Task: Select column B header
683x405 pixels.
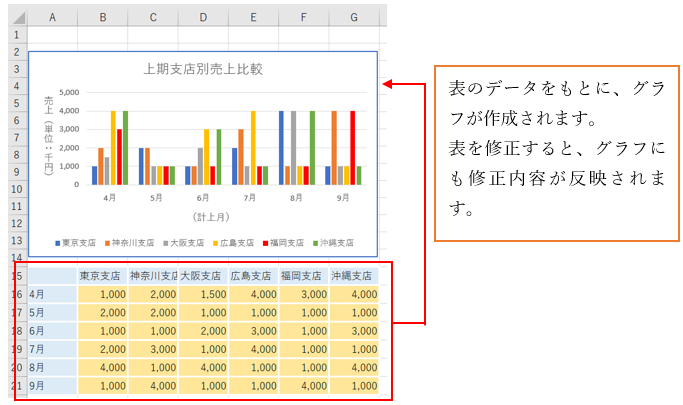Action: (x=102, y=16)
